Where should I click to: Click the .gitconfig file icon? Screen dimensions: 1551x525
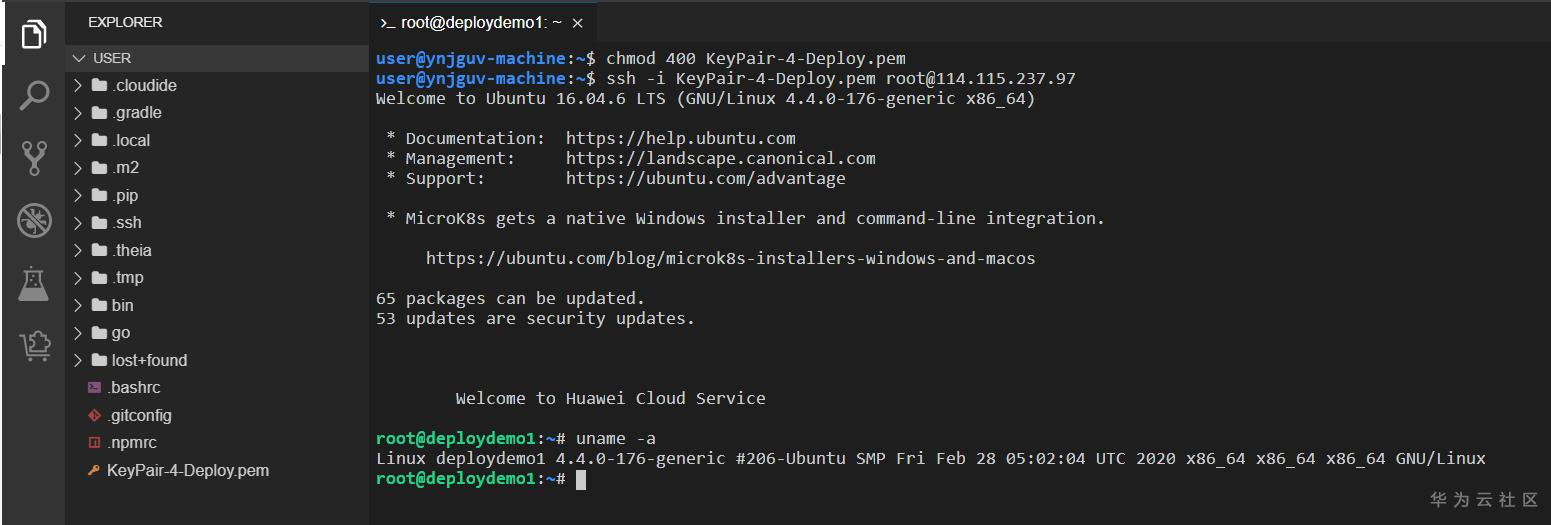point(94,415)
